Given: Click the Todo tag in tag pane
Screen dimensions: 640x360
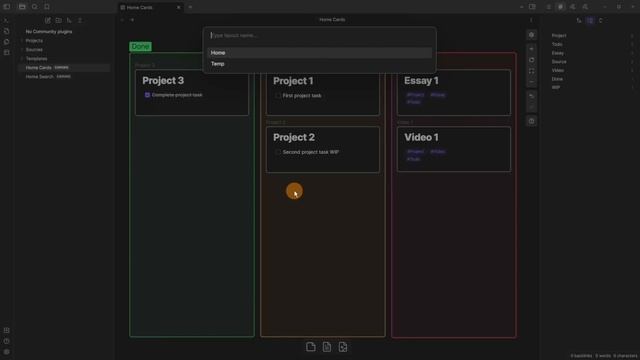Looking at the screenshot, I should (557, 44).
